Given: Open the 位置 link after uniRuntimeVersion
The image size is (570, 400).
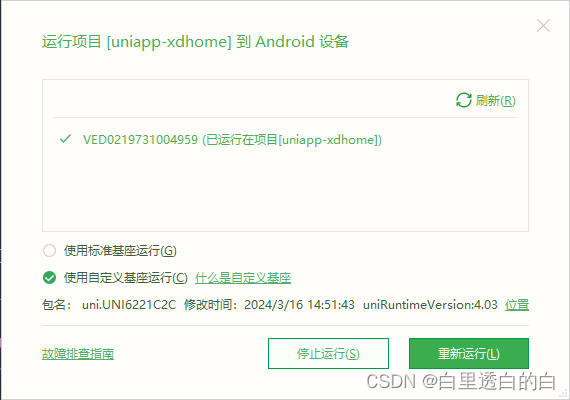Looking at the screenshot, I should (x=517, y=304).
